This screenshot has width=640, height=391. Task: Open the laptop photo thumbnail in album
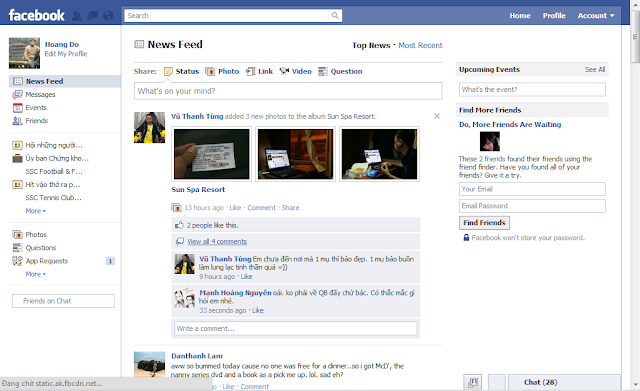[x=296, y=154]
